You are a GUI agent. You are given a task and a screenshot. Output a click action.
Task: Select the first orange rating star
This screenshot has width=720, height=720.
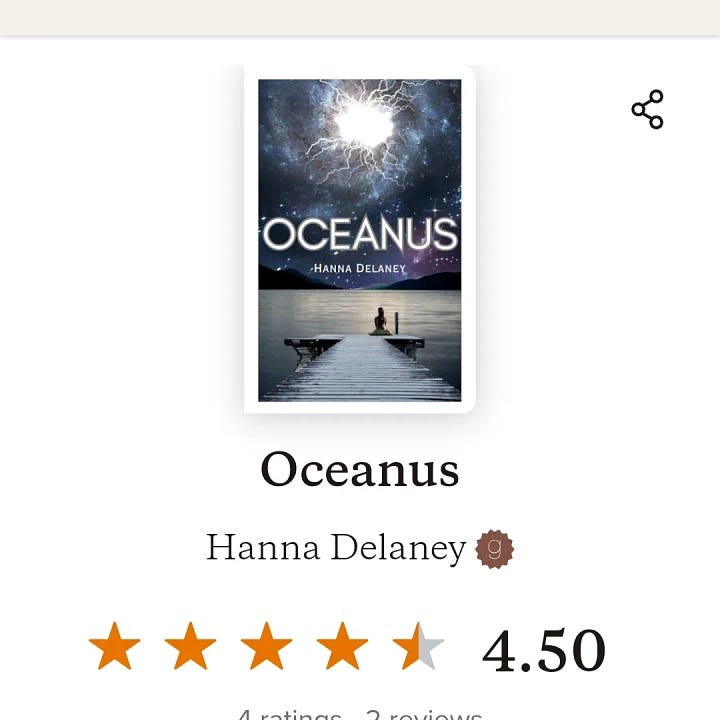click(114, 646)
